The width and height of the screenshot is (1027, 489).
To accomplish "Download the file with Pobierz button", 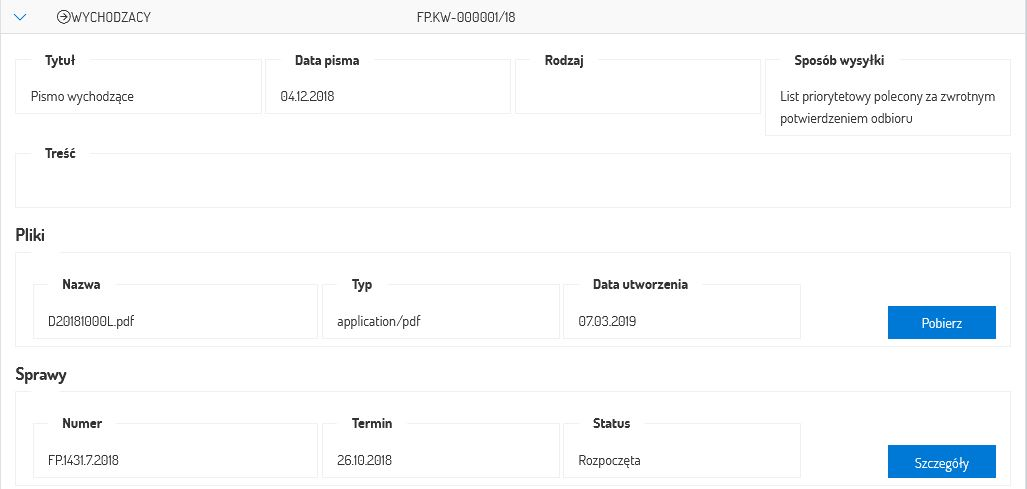I will click(941, 323).
